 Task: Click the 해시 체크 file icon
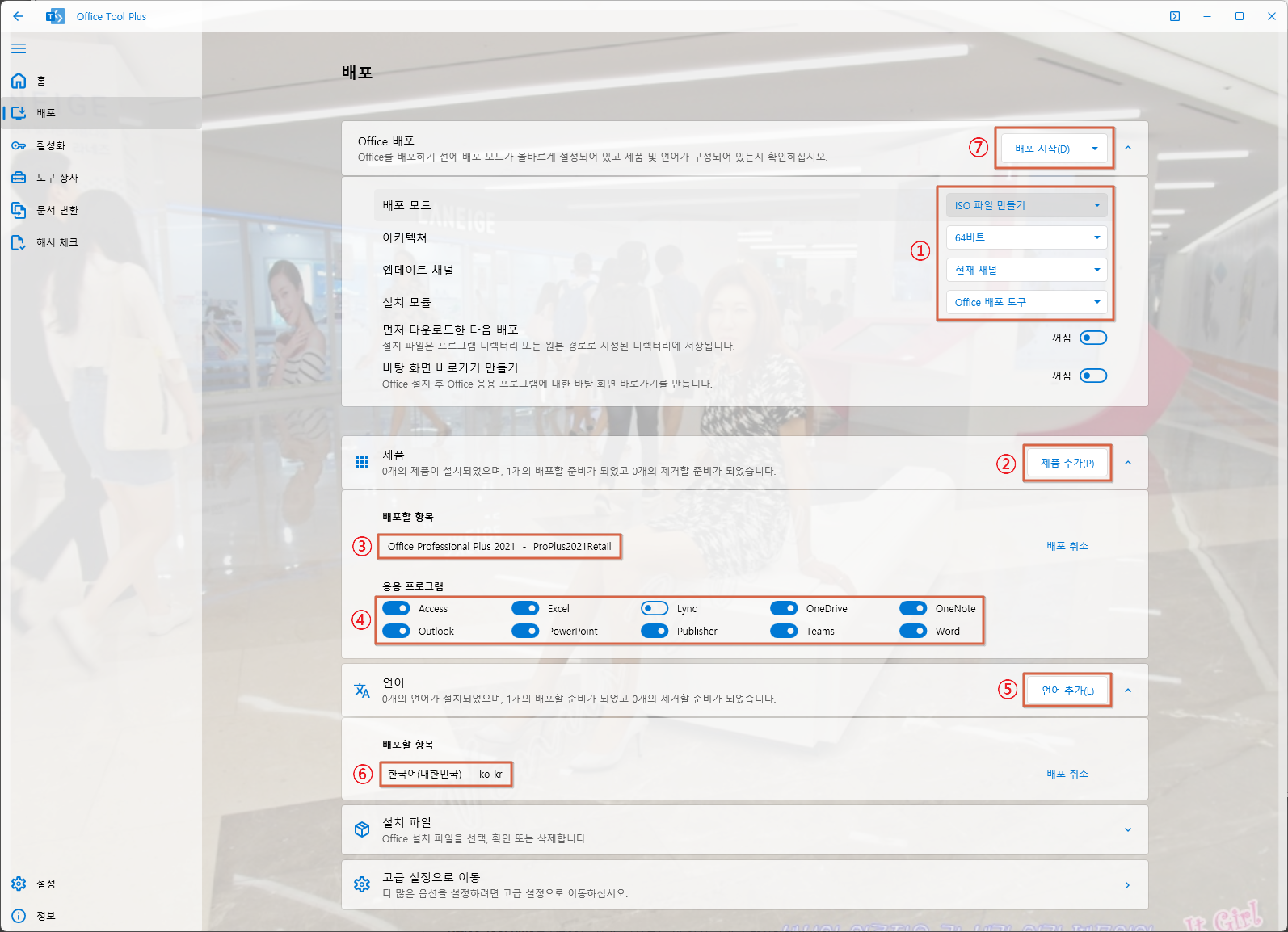(x=19, y=242)
